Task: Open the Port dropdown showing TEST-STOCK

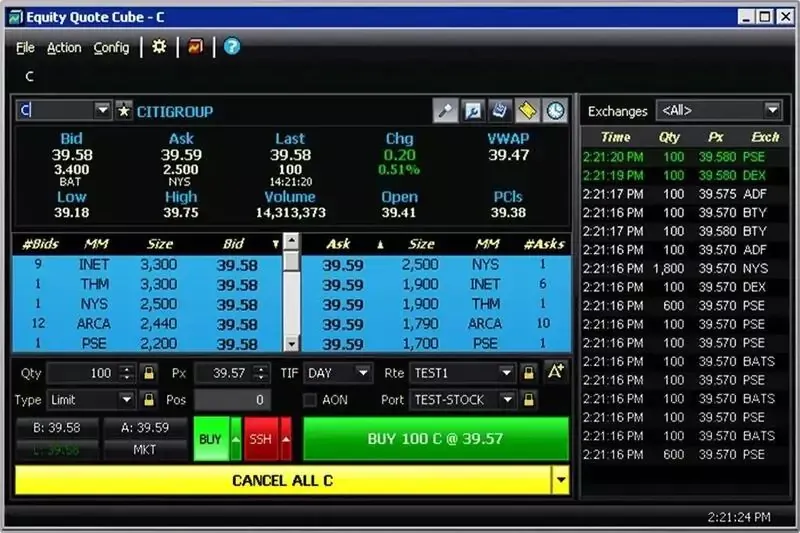Action: coord(464,399)
